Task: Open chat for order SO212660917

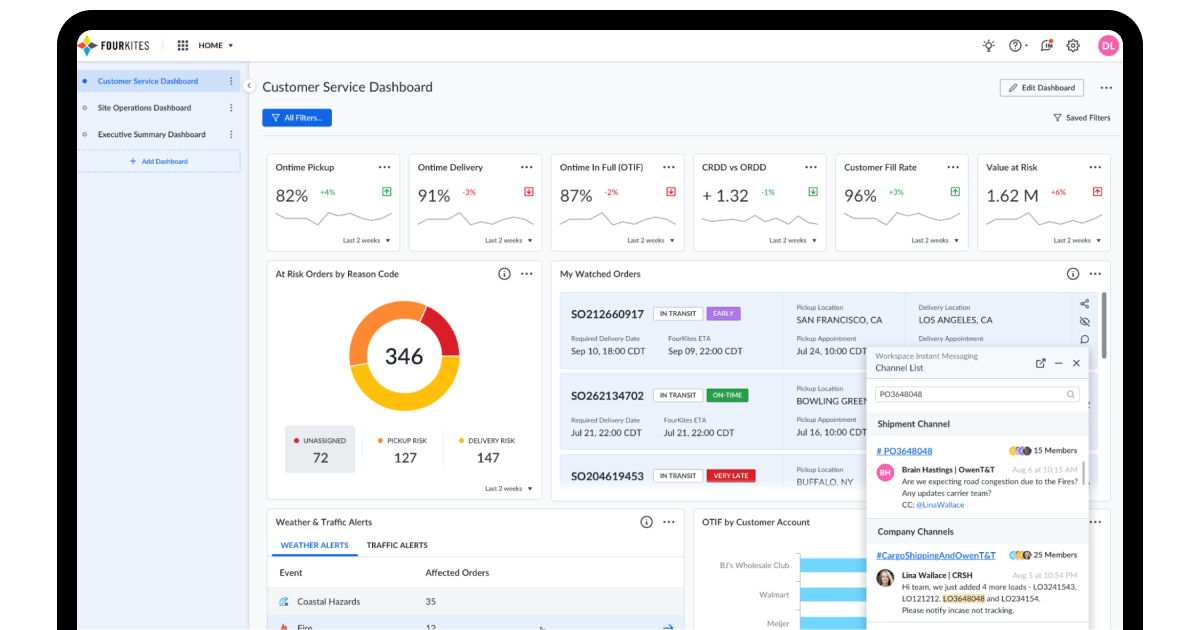Action: (1085, 340)
